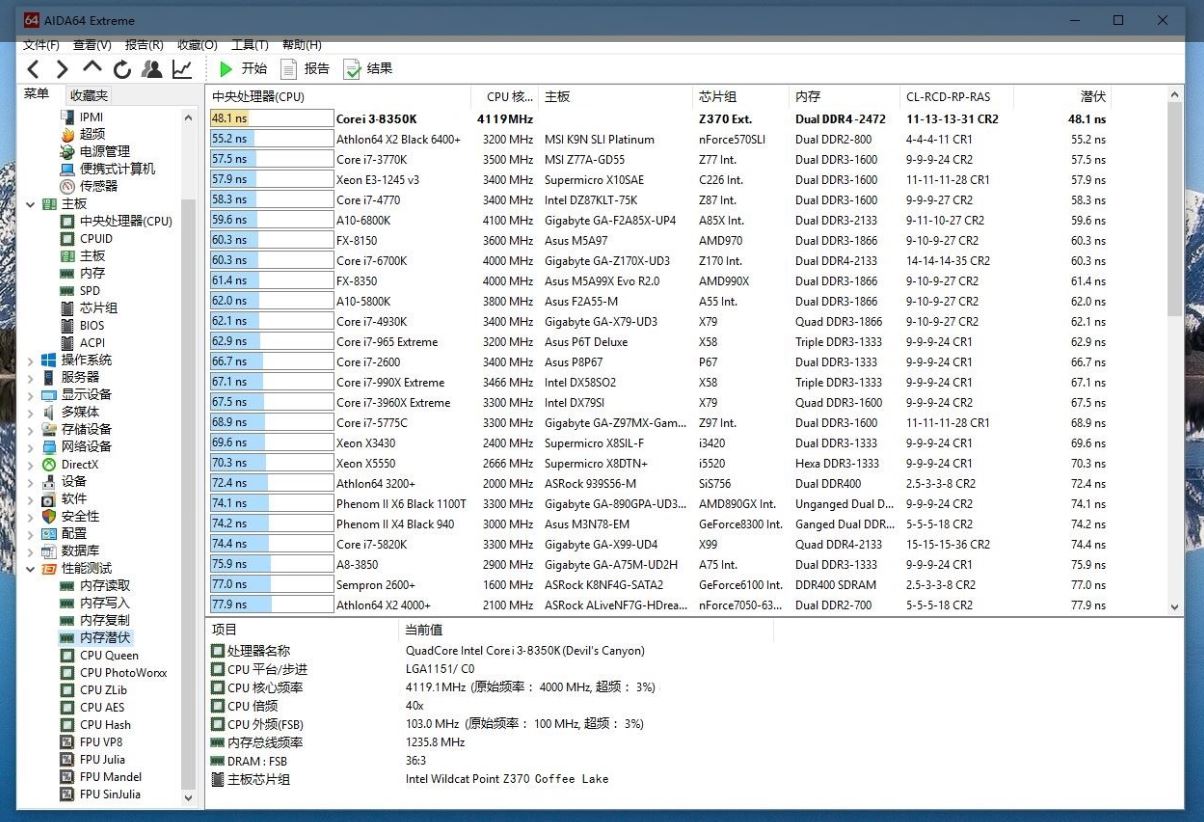Click sidebar tree scrollbar up arrow
This screenshot has width=1204, height=822.
click(188, 118)
